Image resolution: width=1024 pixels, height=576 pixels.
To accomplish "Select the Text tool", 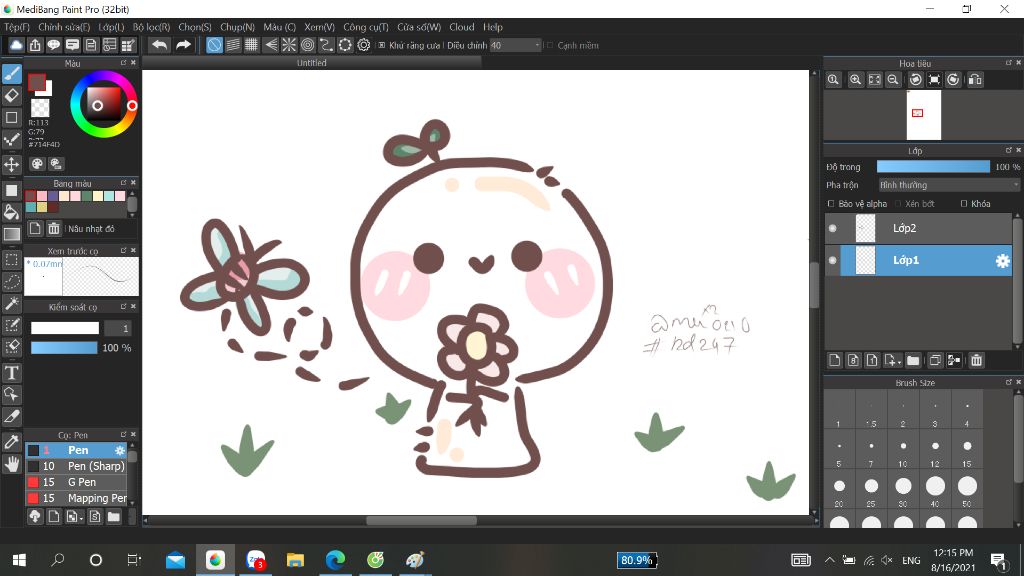I will tap(12, 373).
